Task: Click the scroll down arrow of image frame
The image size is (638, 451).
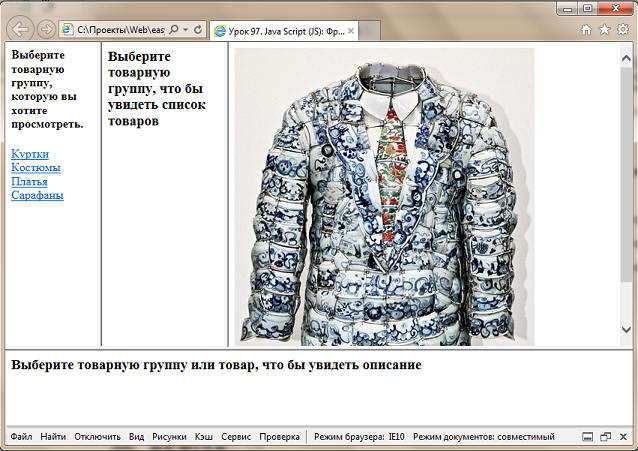Action: [x=628, y=328]
